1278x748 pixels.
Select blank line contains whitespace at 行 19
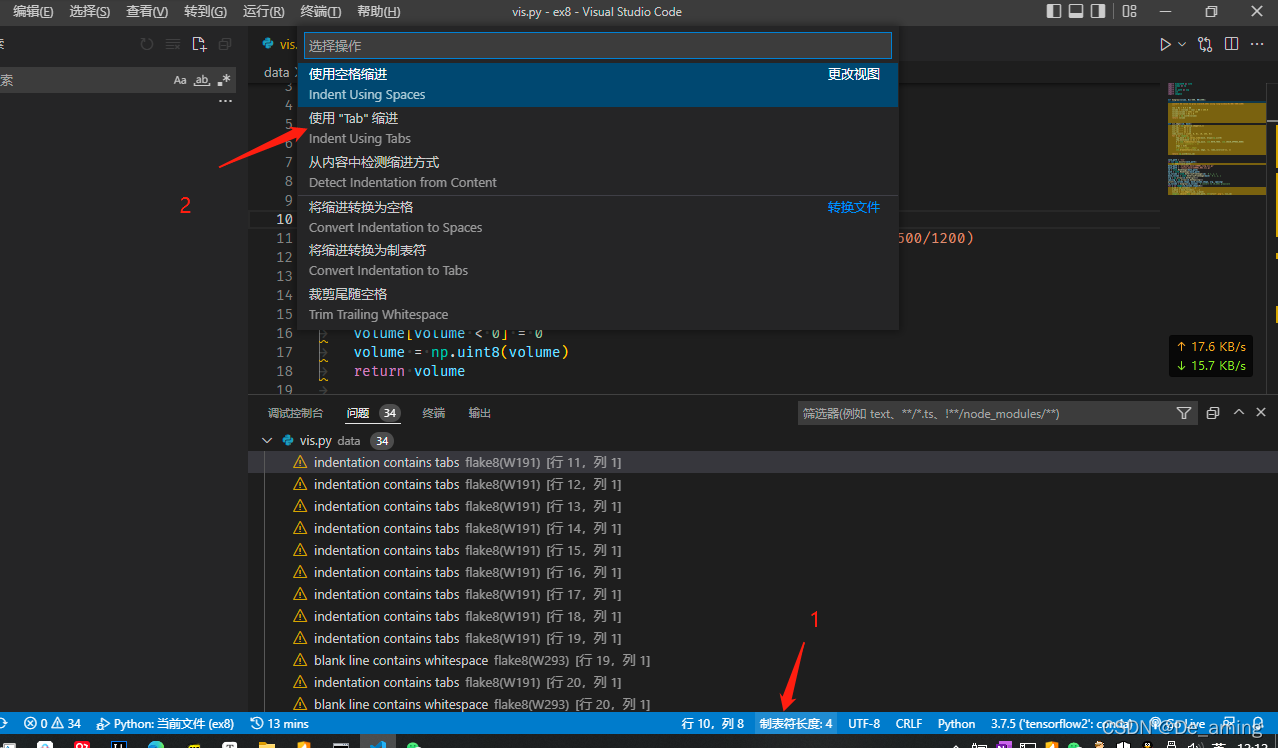click(x=763, y=660)
